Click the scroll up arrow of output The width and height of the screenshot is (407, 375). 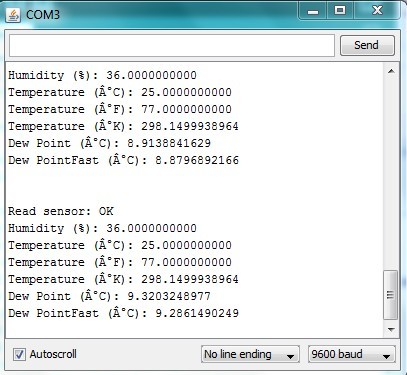(x=391, y=71)
